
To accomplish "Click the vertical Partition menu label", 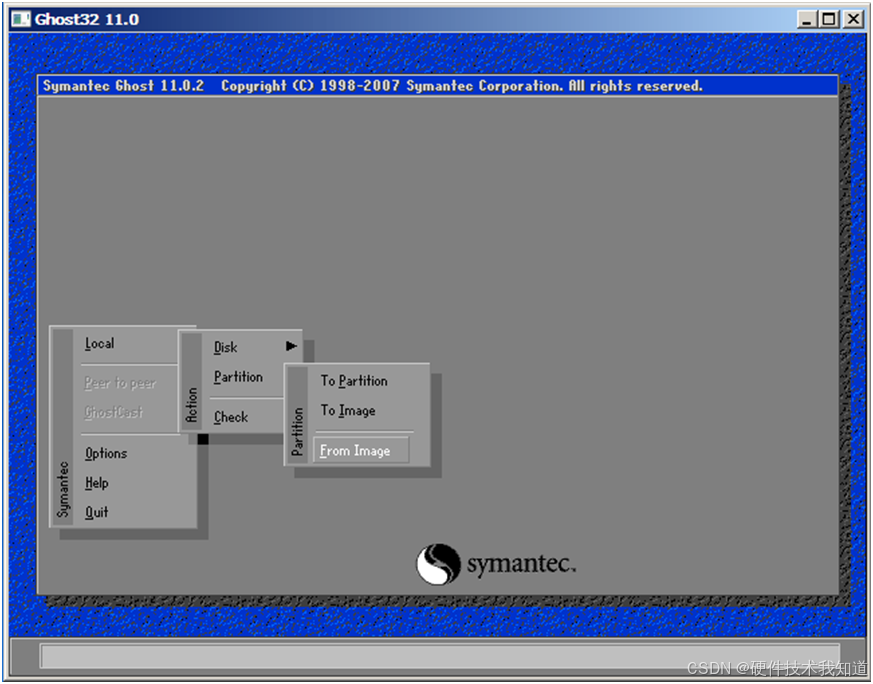I will click(x=297, y=432).
